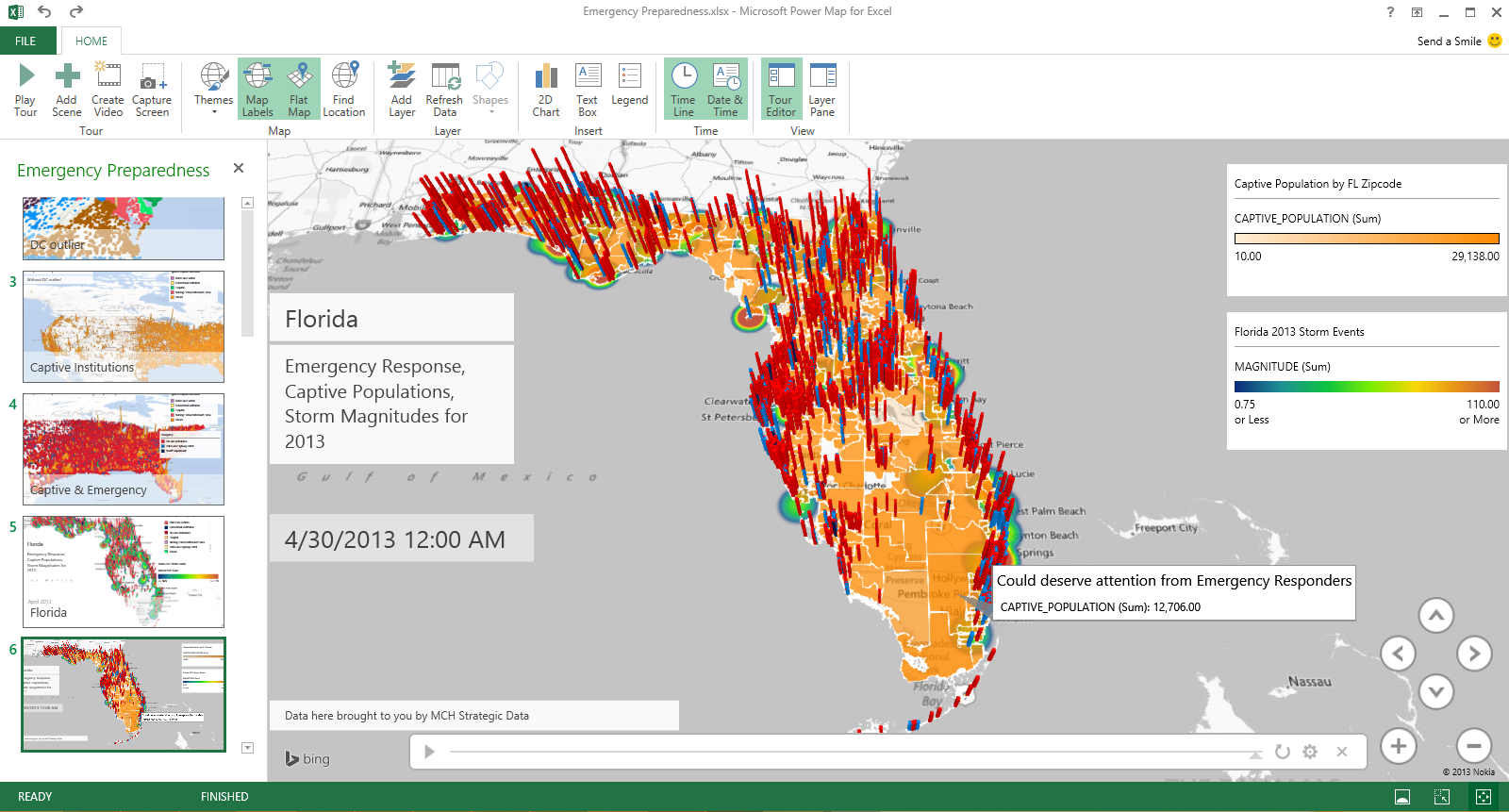1509x812 pixels.
Task: Open timeline settings gear
Action: click(1310, 752)
